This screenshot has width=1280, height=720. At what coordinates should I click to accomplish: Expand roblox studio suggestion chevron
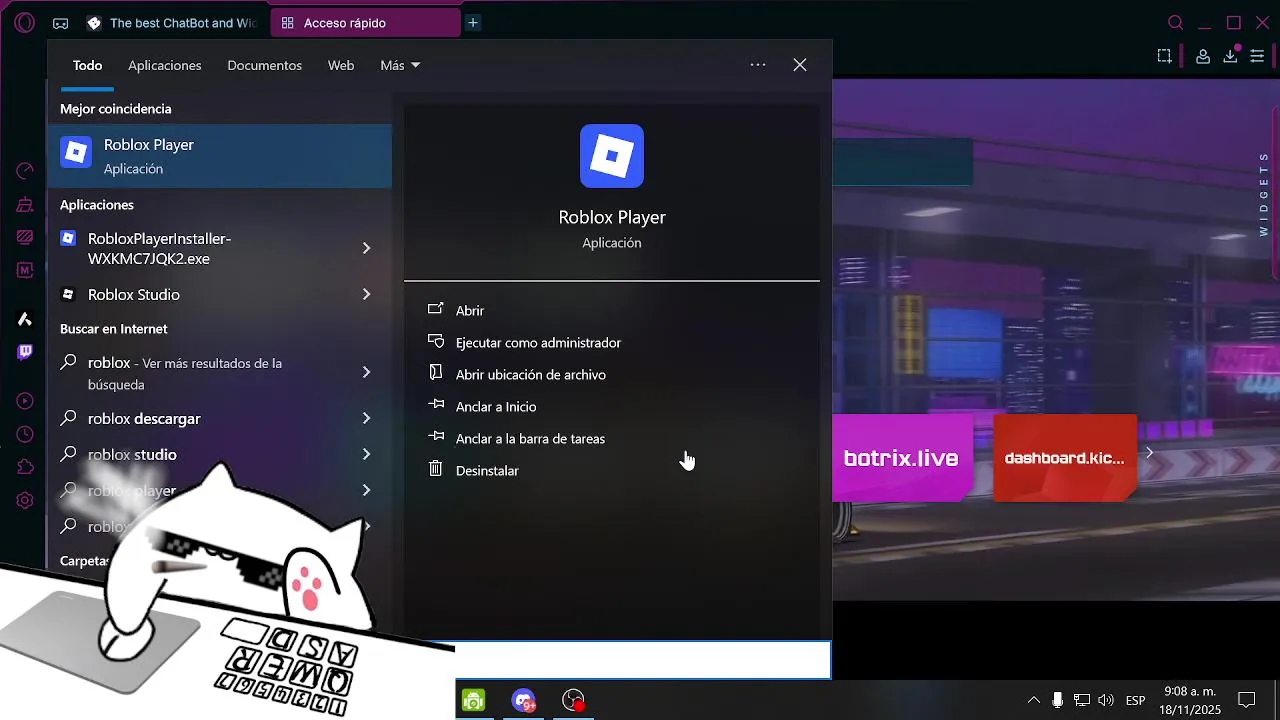[366, 454]
